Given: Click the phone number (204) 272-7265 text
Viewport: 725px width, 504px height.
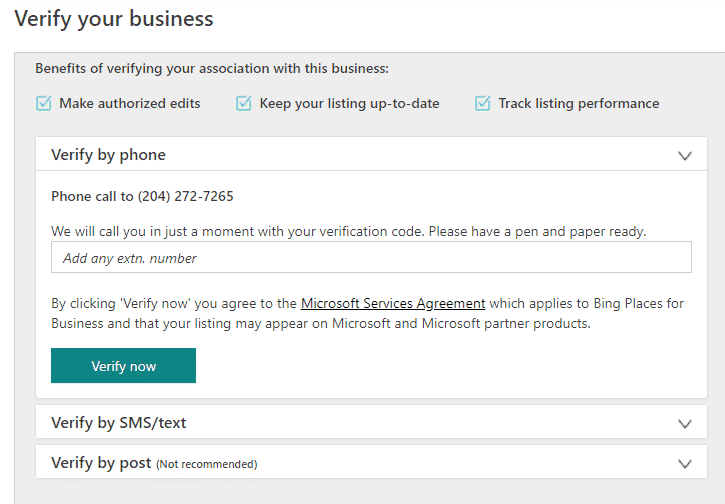Looking at the screenshot, I should coord(185,197).
